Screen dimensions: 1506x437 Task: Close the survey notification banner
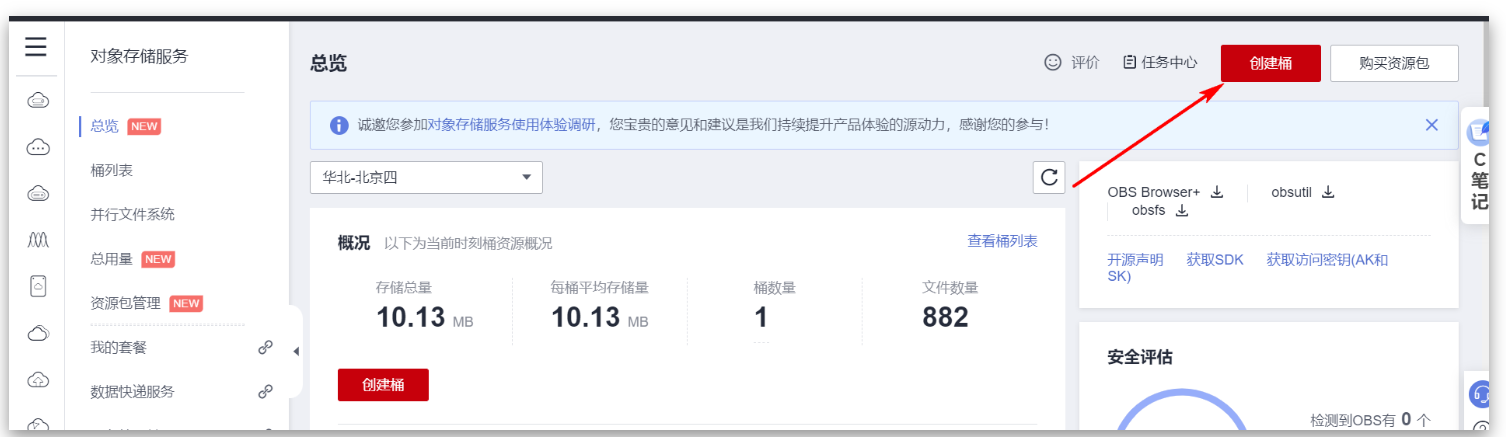(x=1431, y=125)
